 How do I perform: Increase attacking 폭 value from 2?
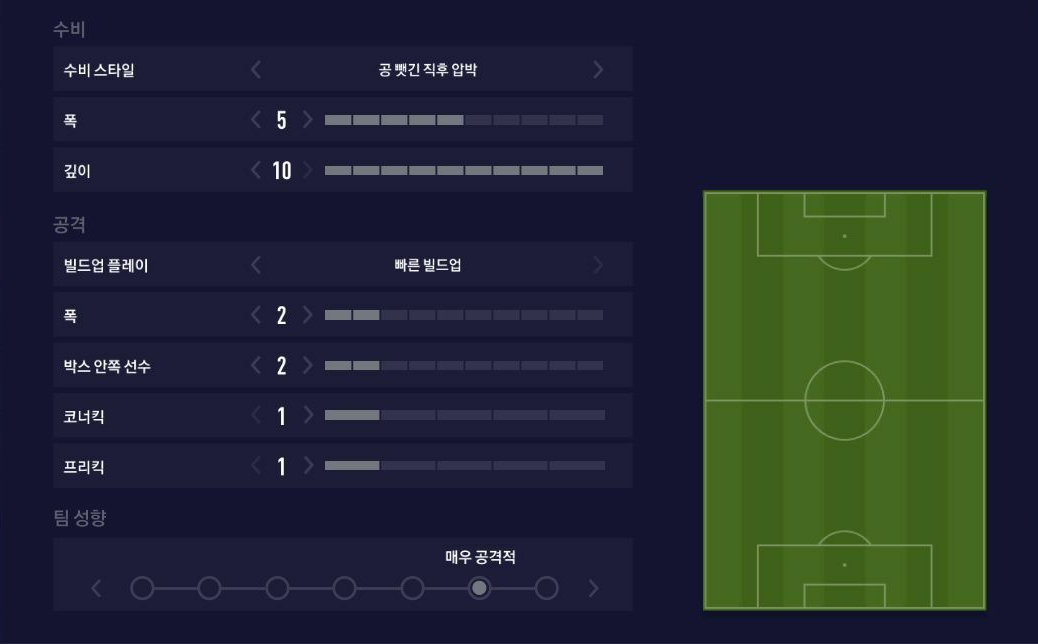(x=308, y=316)
